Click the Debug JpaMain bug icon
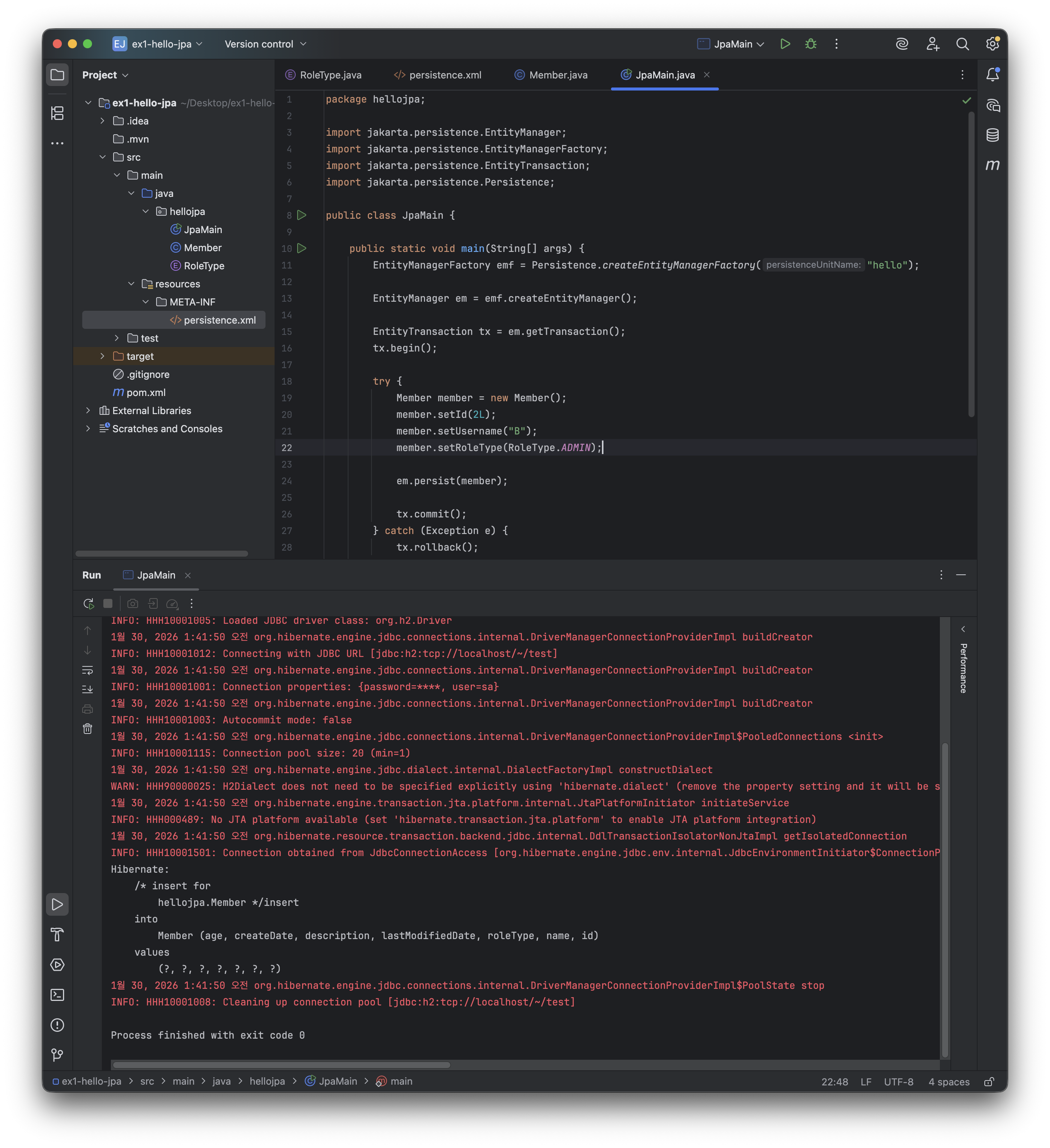1050x1148 pixels. click(x=811, y=44)
